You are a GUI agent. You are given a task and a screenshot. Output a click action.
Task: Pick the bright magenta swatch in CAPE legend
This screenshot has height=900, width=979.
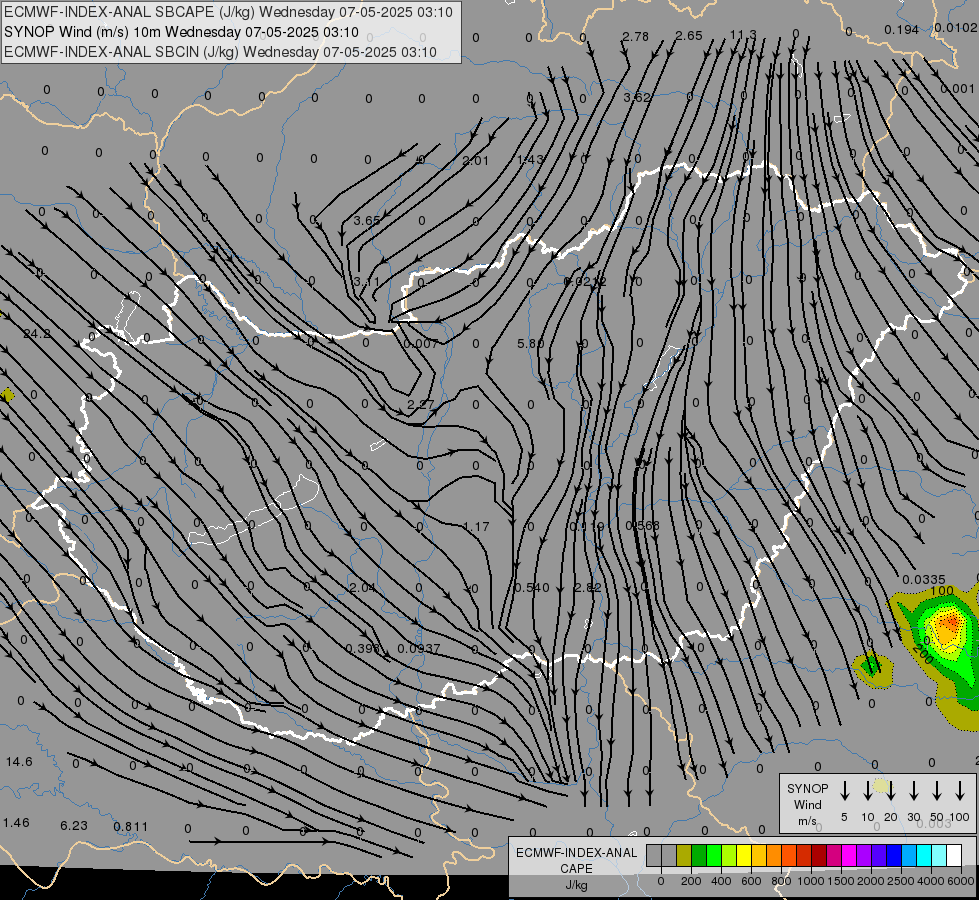pos(849,856)
